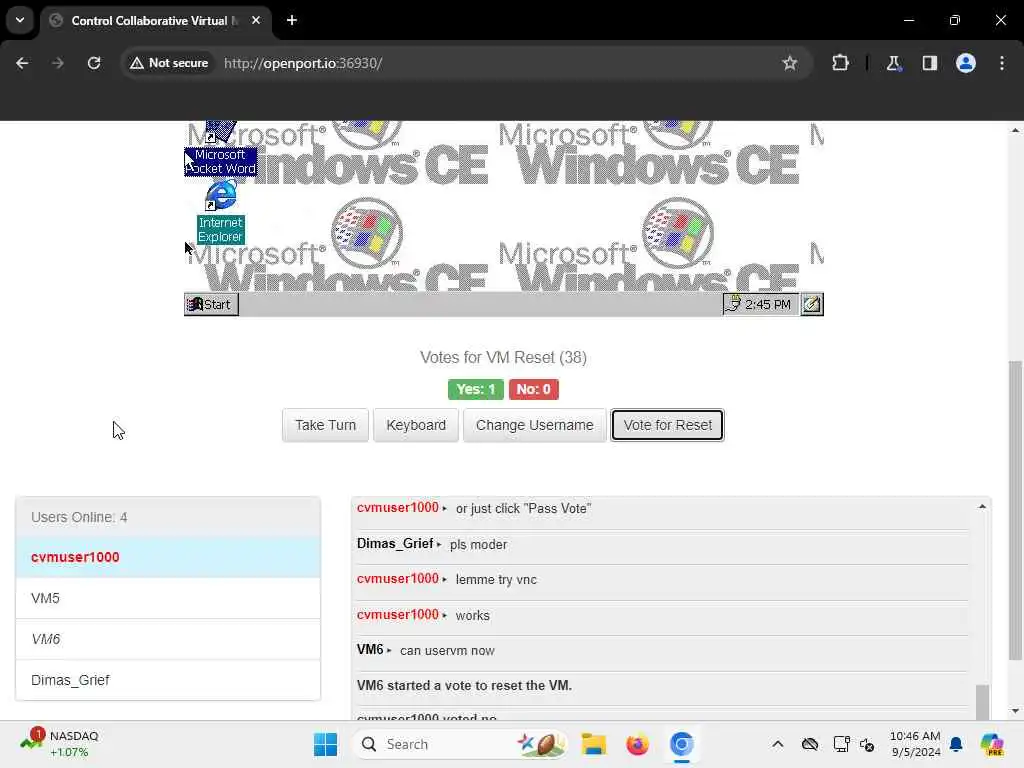
Task: Open File Explorer from the taskbar
Action: [594, 744]
